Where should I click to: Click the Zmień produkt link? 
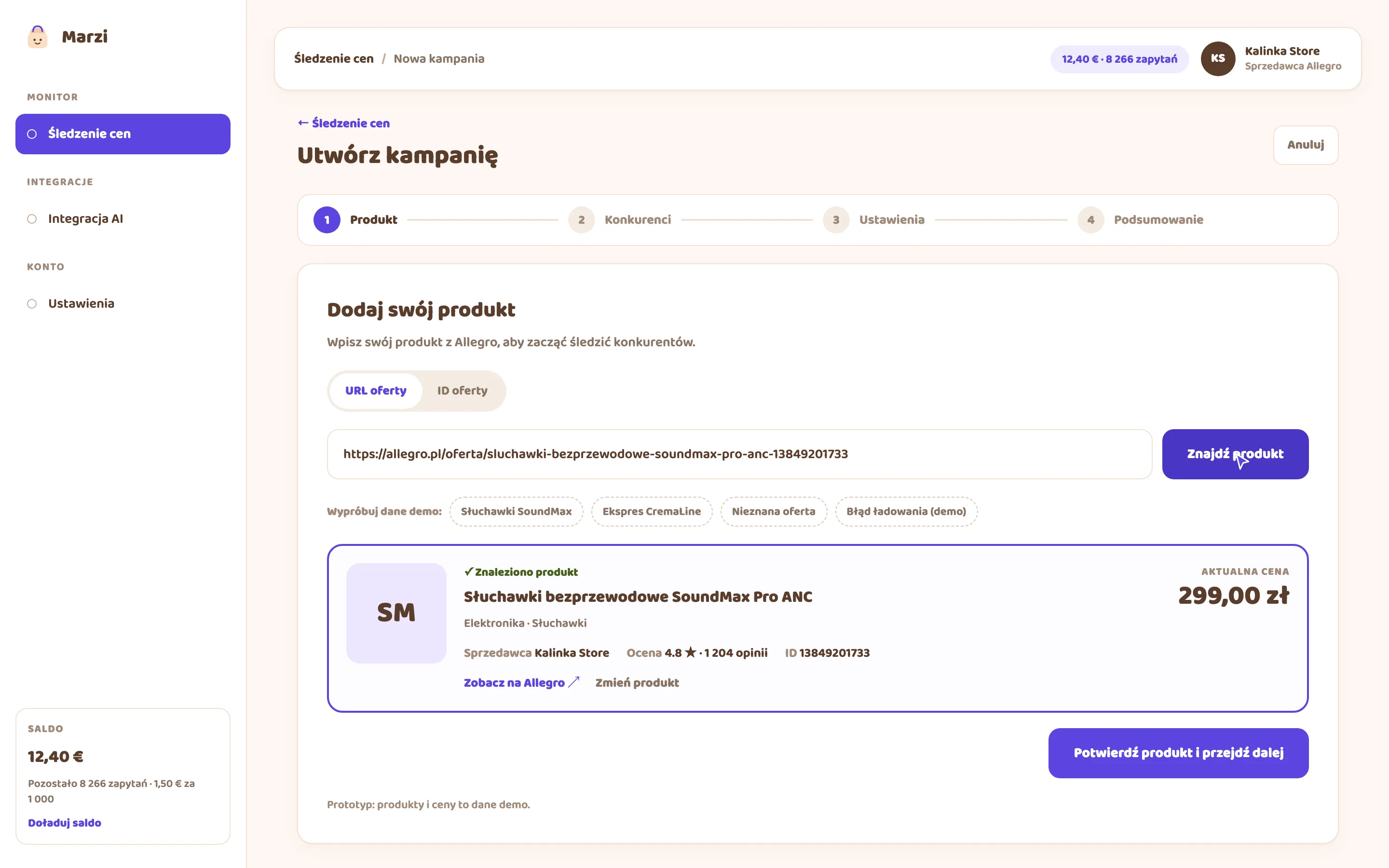pos(637,682)
